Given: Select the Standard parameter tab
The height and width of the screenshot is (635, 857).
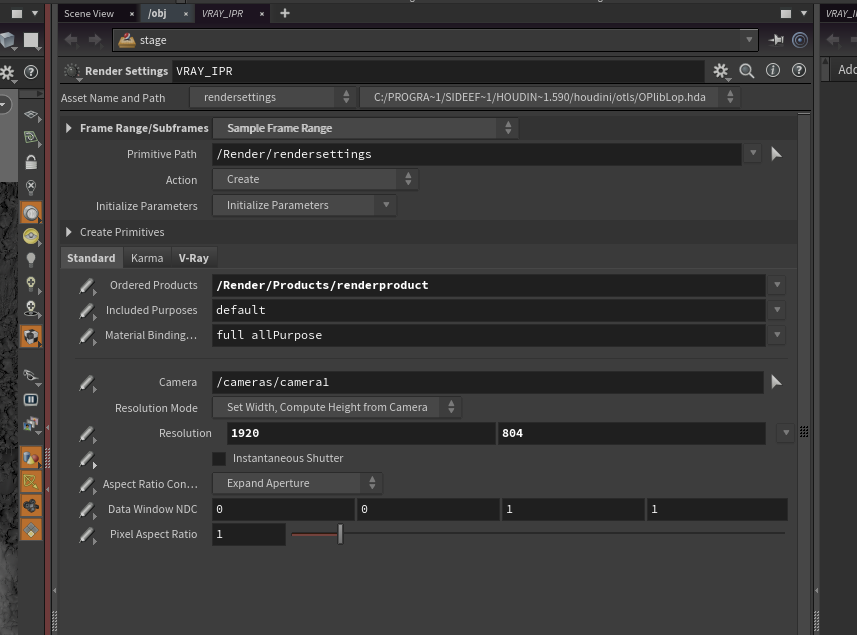Looking at the screenshot, I should coord(91,258).
